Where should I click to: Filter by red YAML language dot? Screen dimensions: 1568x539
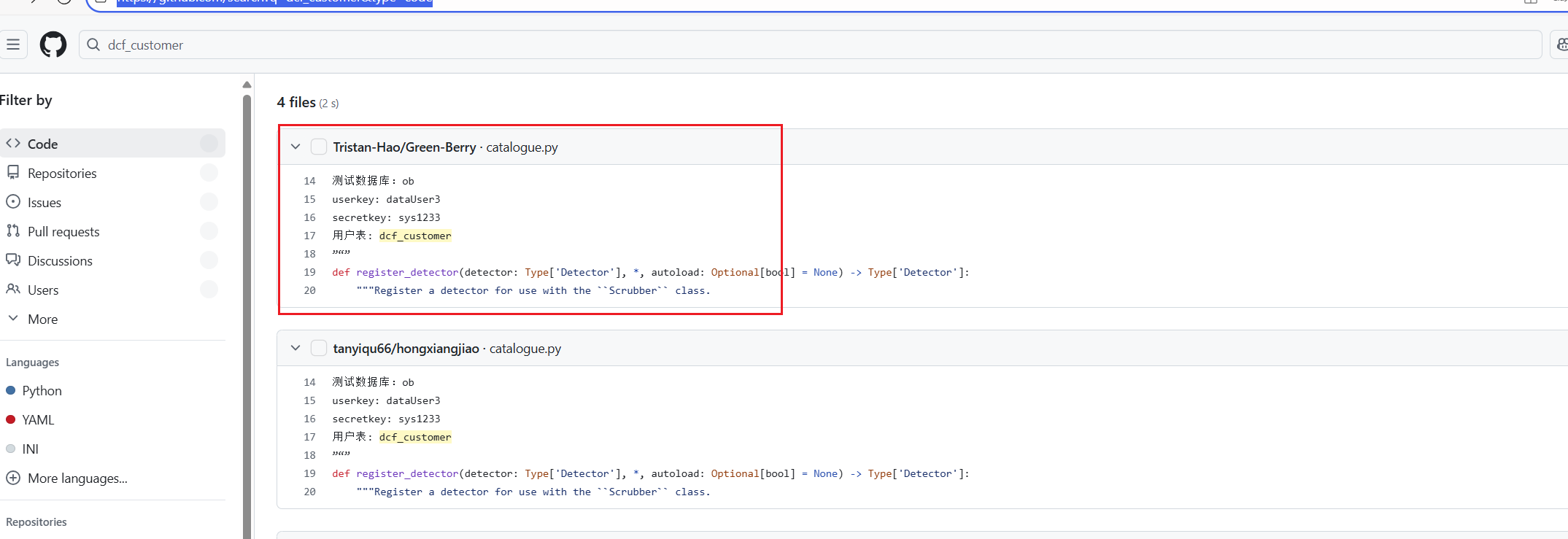click(x=11, y=420)
